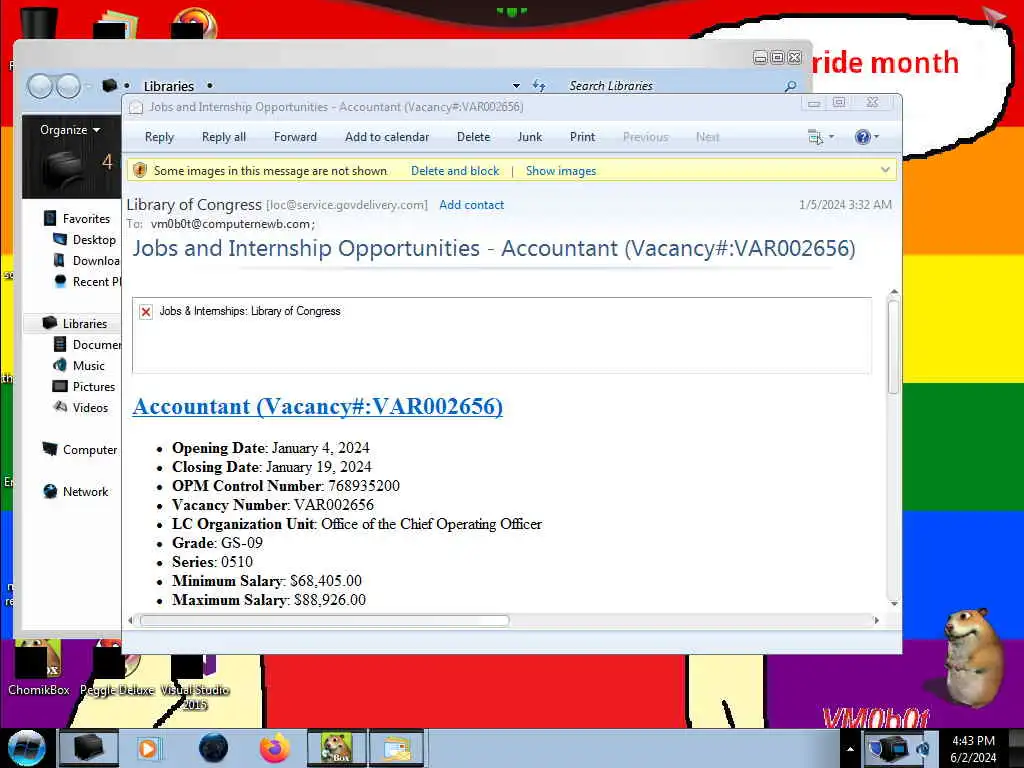Viewport: 1024px width, 768px height.
Task: Open ChomikBox desktop shortcut
Action: 38,669
